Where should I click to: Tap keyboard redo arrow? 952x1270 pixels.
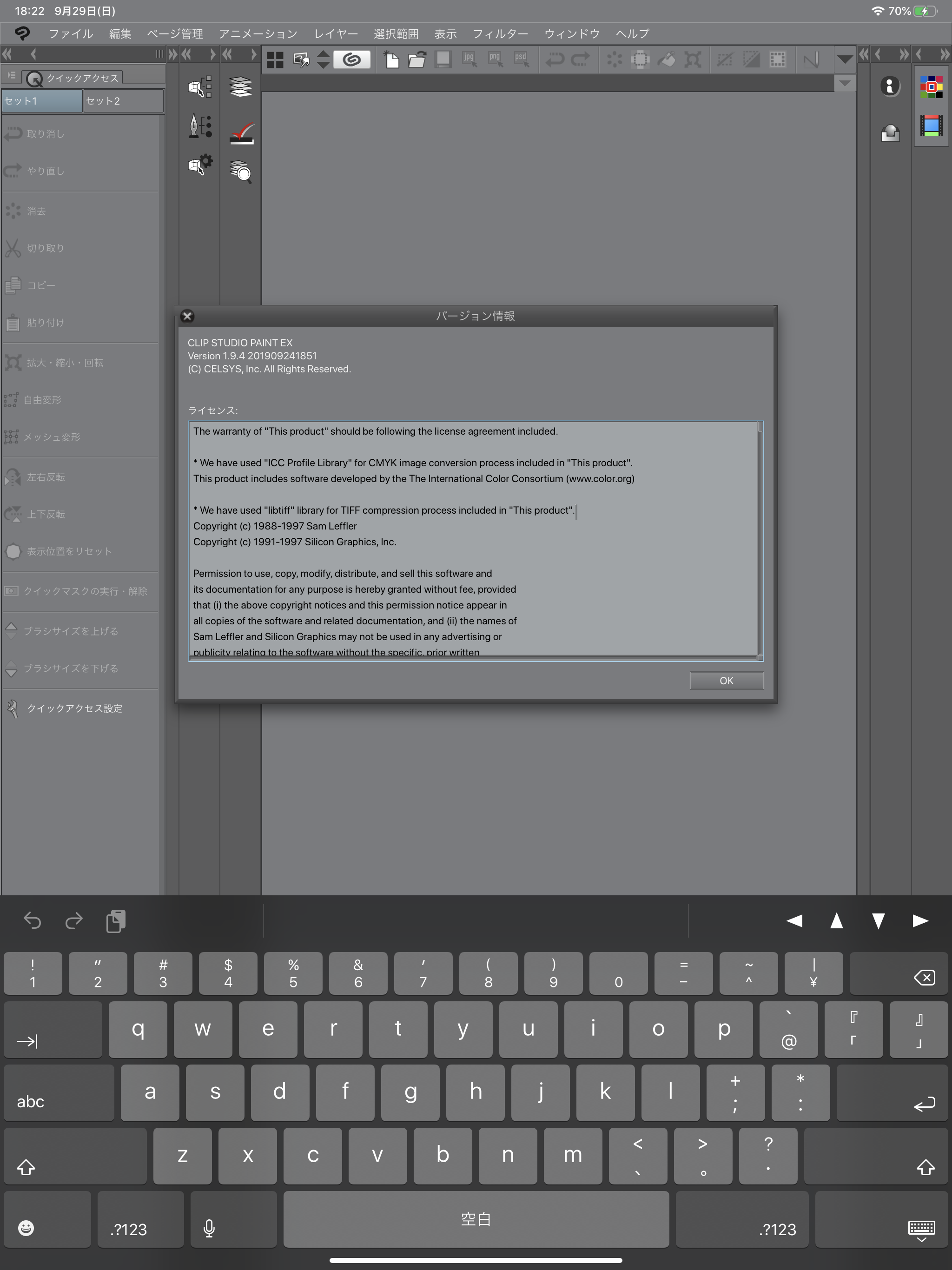click(73, 921)
